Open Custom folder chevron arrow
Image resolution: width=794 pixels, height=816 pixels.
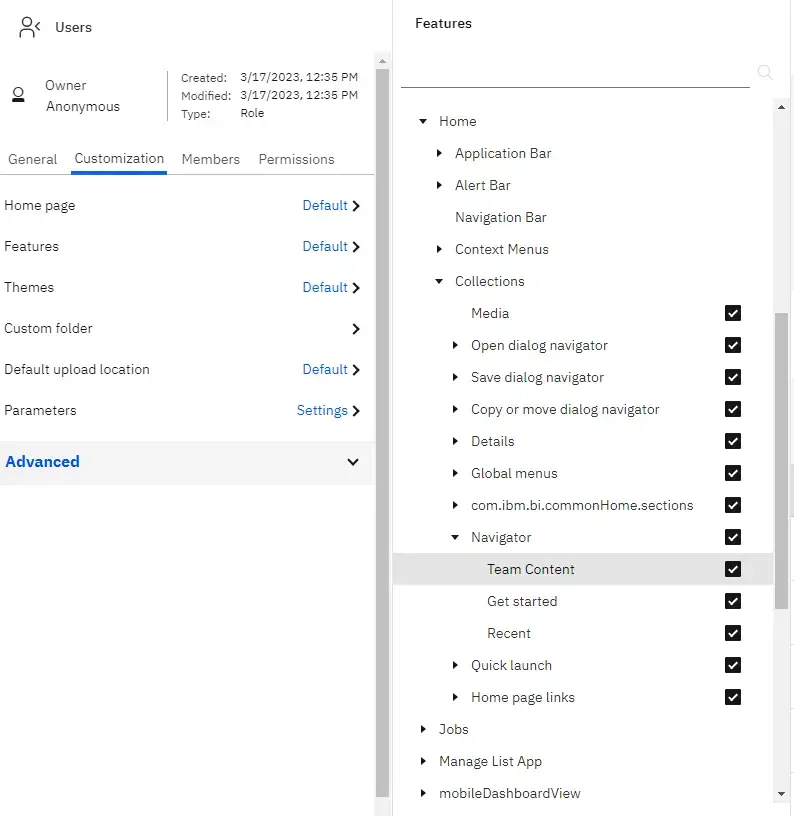pyautogui.click(x=356, y=329)
